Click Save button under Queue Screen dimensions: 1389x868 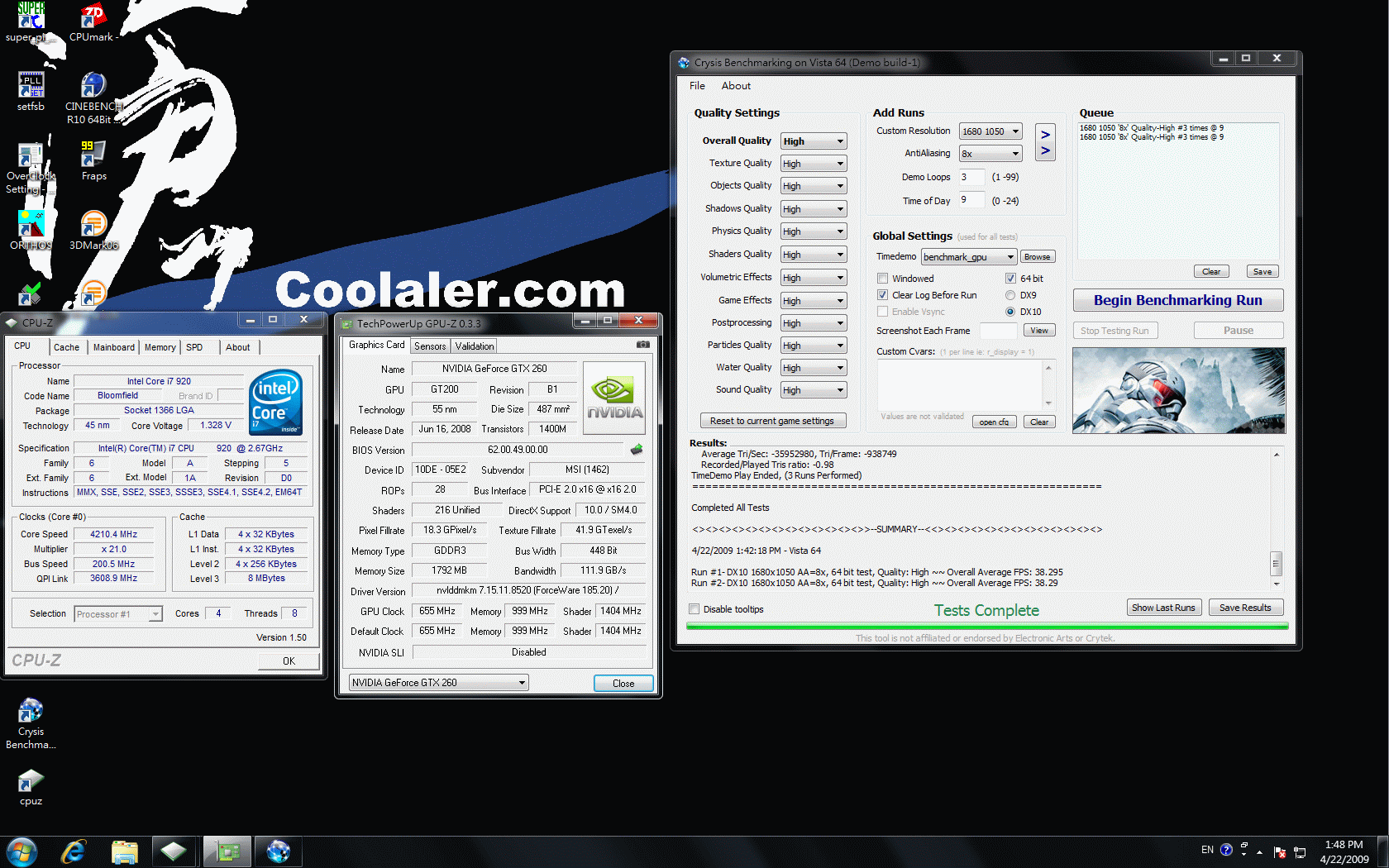point(1263,272)
